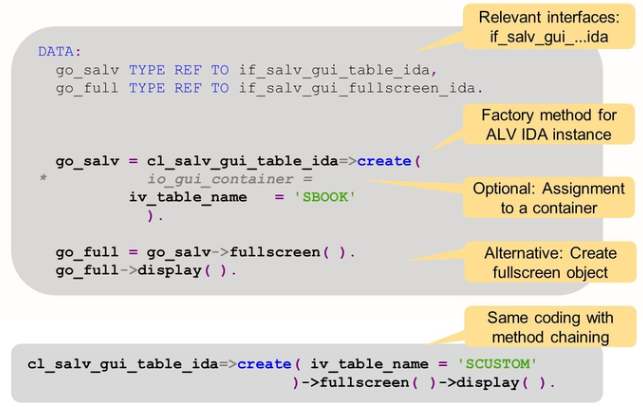Click the DATA: keyword in the code
The width and height of the screenshot is (643, 407).
point(58,51)
